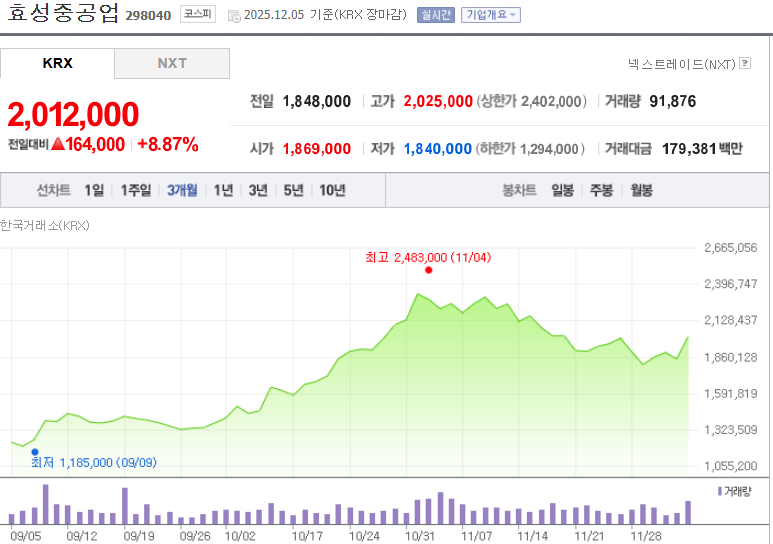The width and height of the screenshot is (773, 544).
Task: Click the calendar clock icon beside 2025.12.05
Action: click(234, 16)
